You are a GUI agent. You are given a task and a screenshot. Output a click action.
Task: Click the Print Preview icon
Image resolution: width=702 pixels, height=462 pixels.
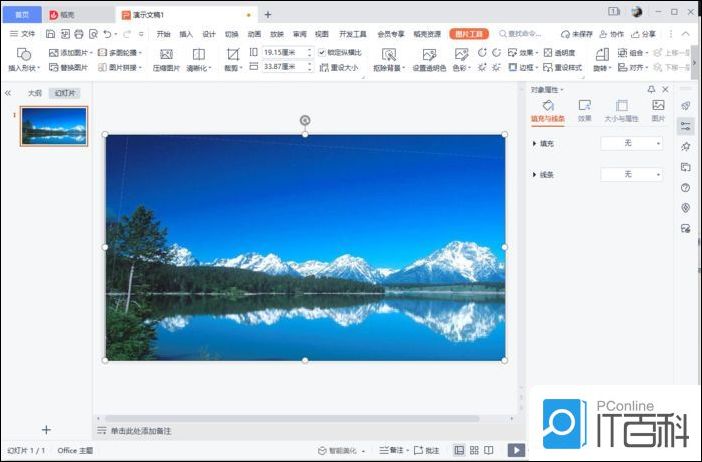pyautogui.click(x=93, y=34)
